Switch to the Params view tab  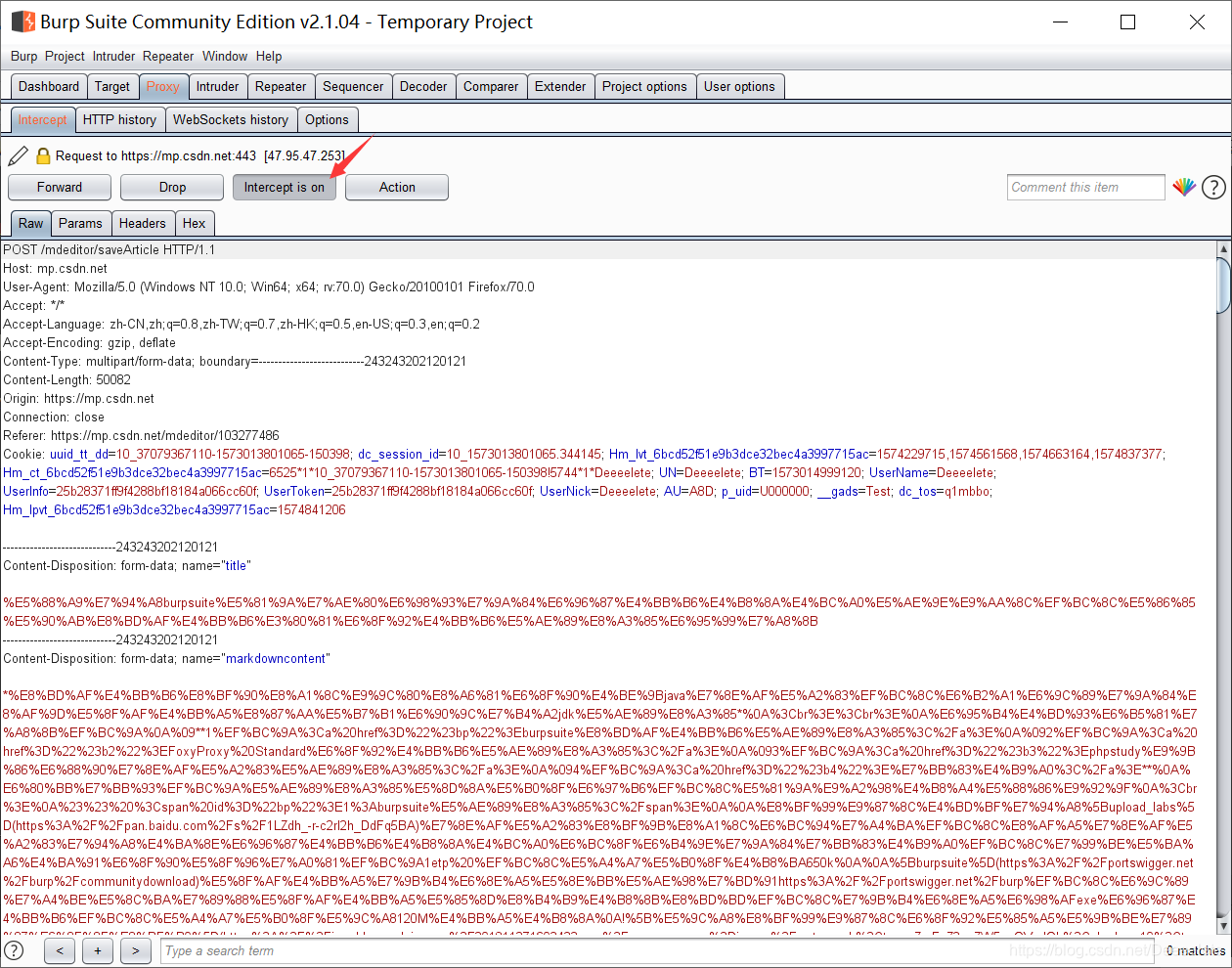coord(80,223)
